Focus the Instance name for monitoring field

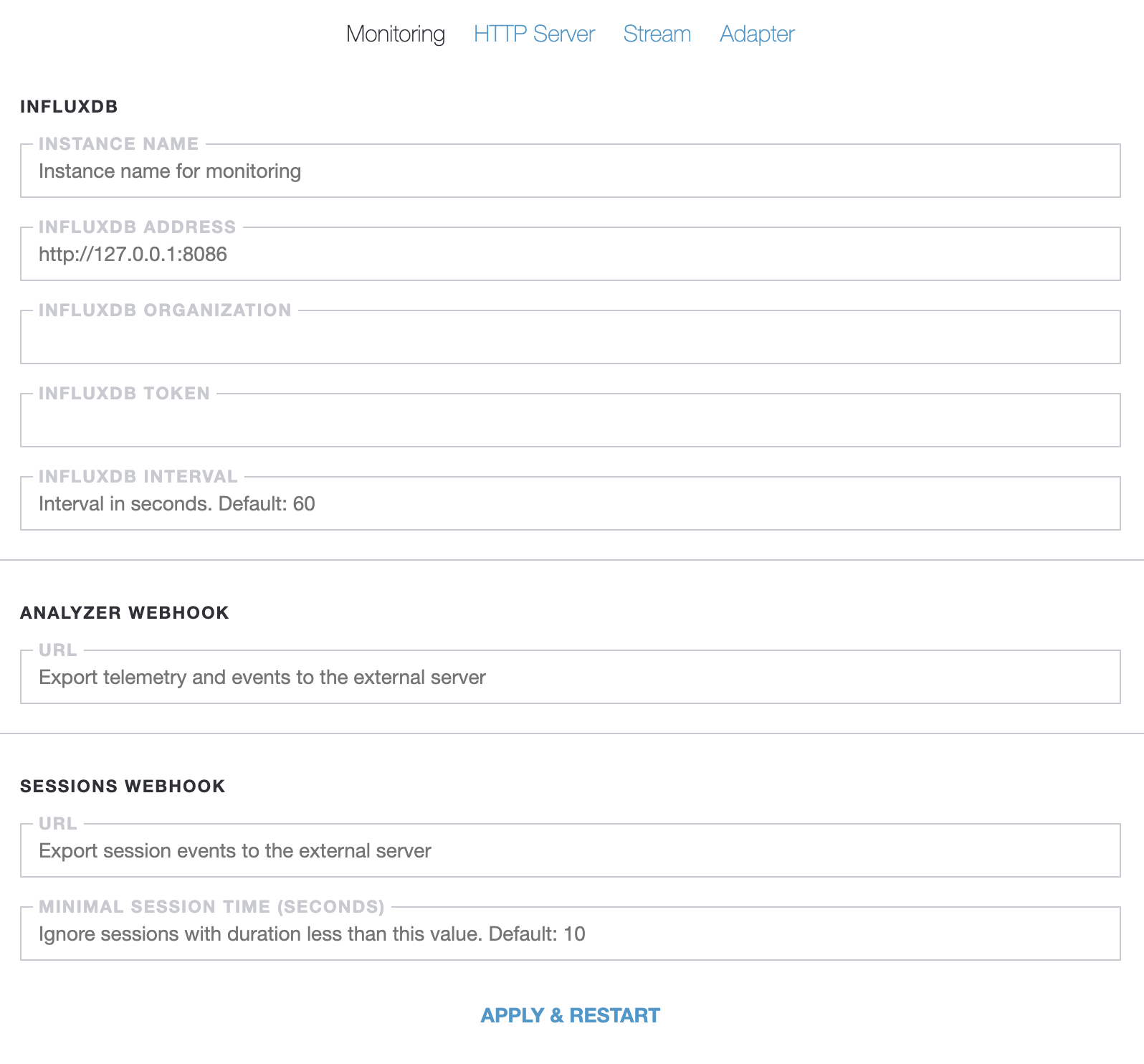click(570, 172)
